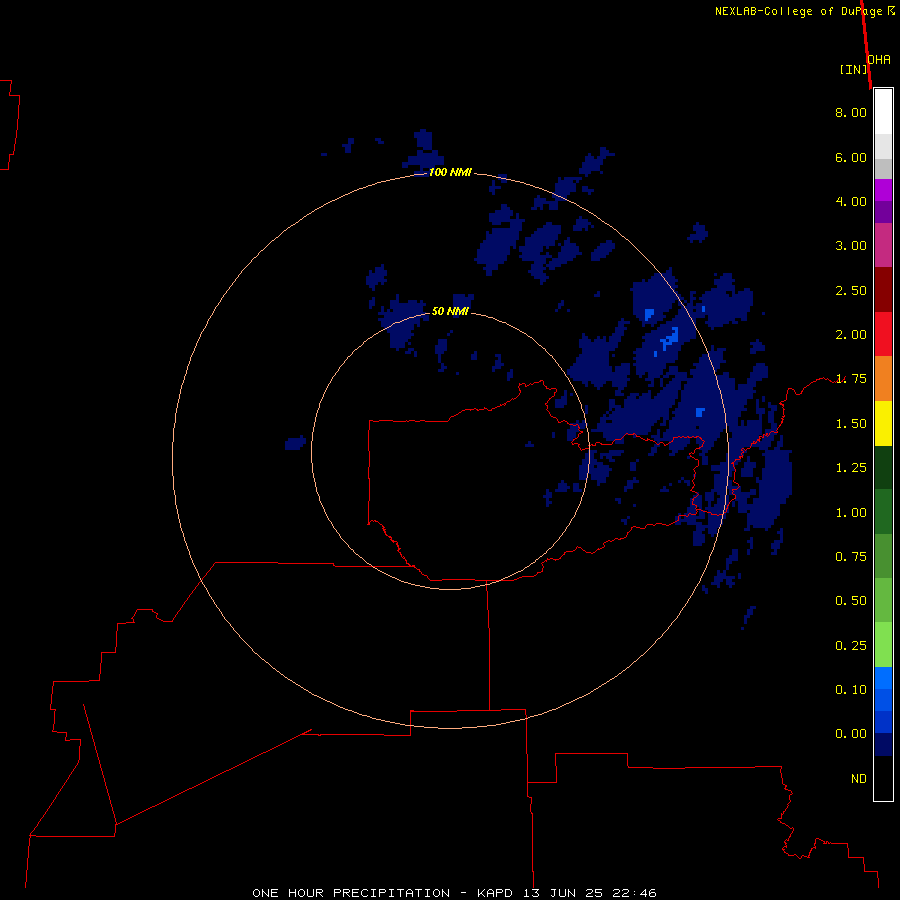The width and height of the screenshot is (900, 900).
Task: Click the 6.00 legend value
Action: (x=851, y=157)
